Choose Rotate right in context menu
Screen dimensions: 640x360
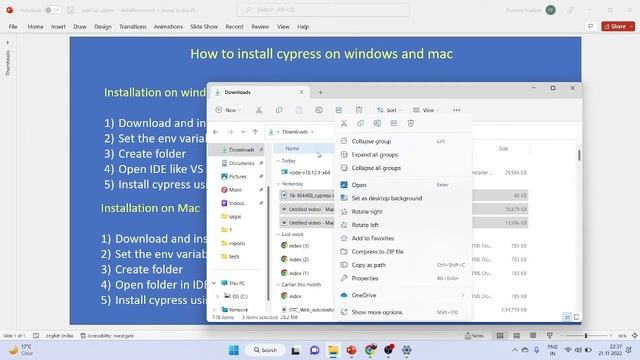pyautogui.click(x=402, y=211)
